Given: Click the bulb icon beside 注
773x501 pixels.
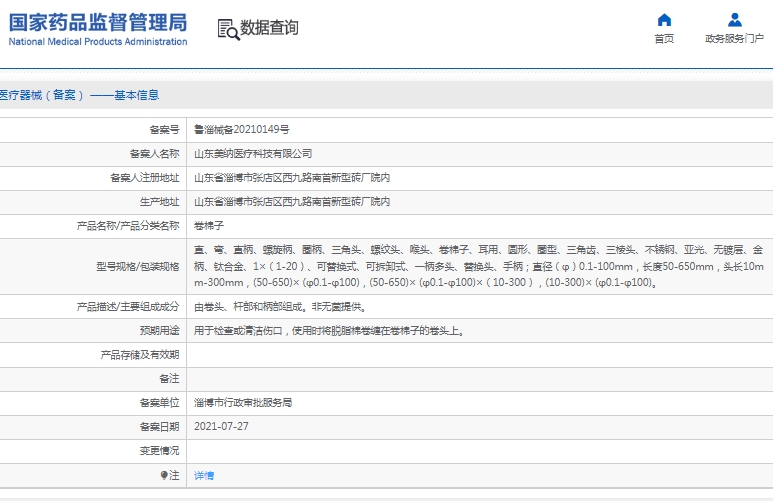Looking at the screenshot, I should tap(164, 475).
